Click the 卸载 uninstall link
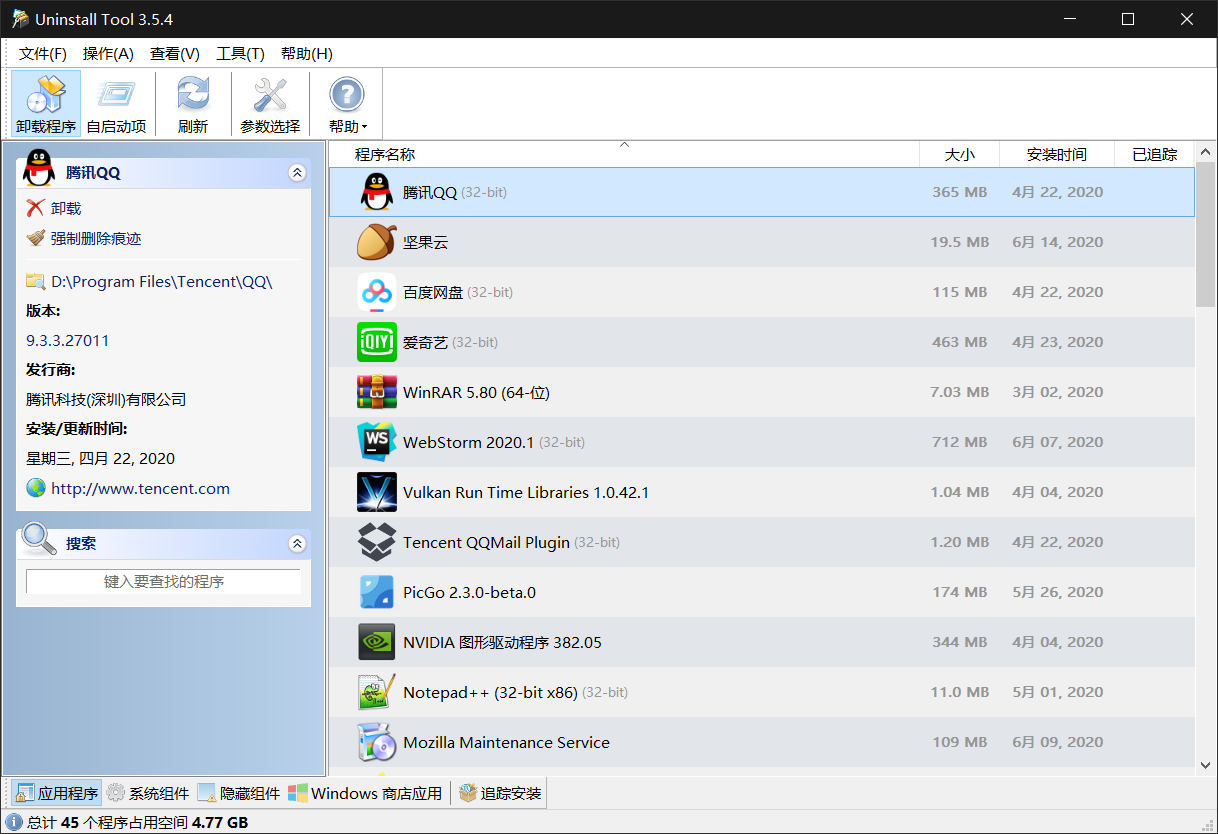 (66, 208)
